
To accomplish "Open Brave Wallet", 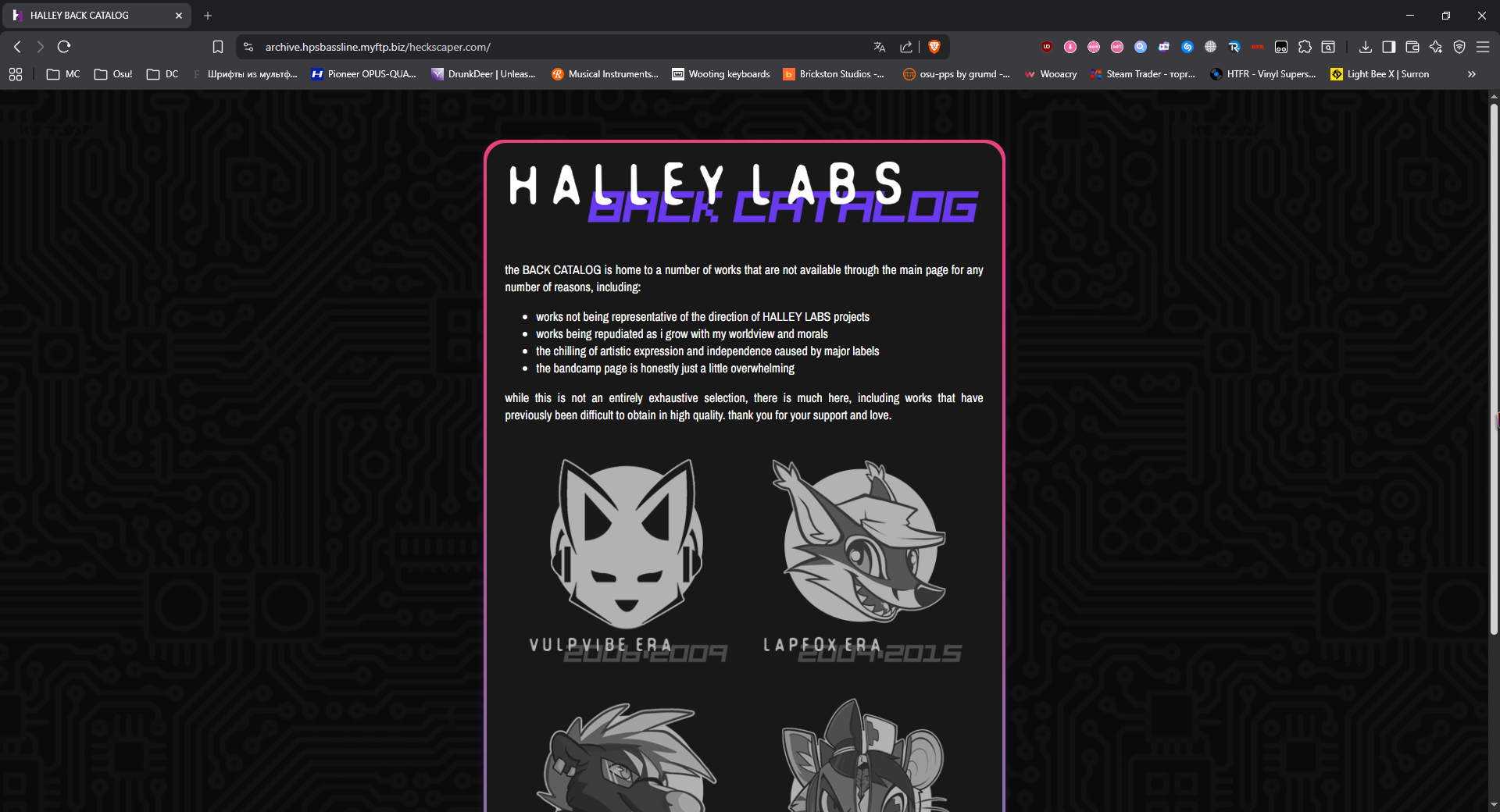I will 1412,47.
